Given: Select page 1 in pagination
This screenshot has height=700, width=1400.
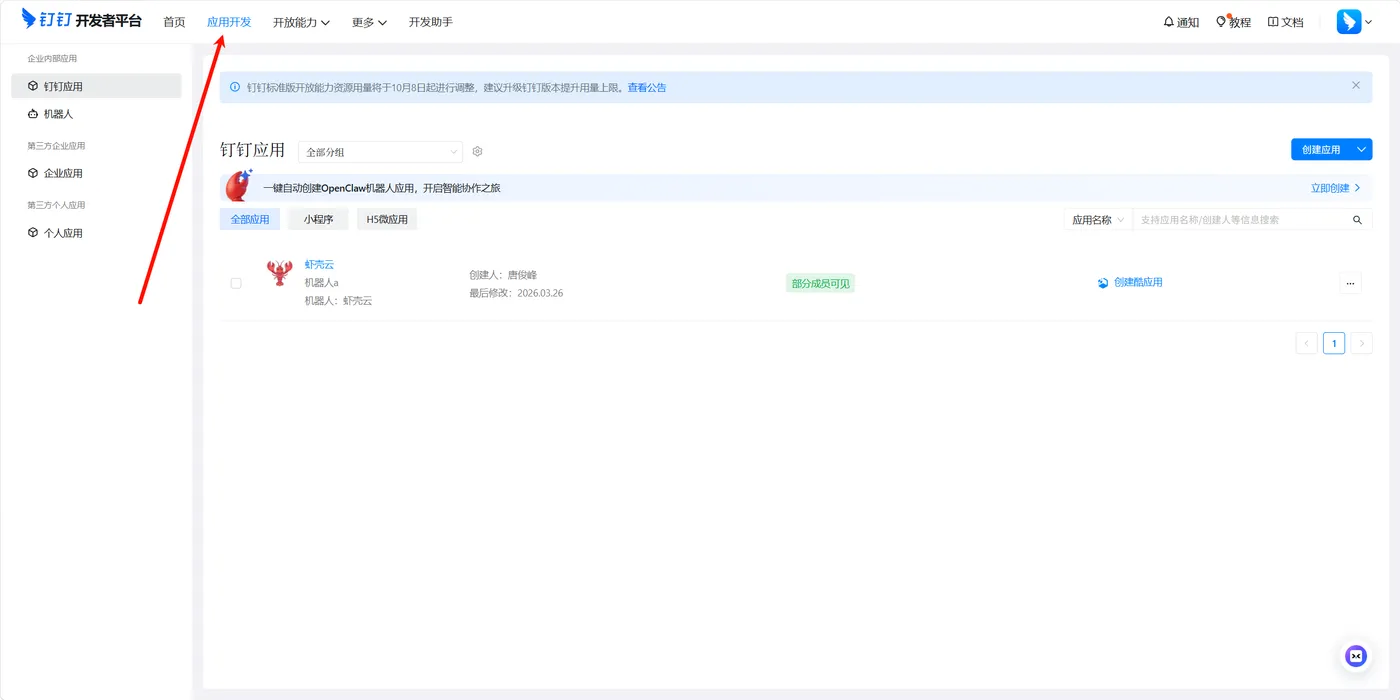Looking at the screenshot, I should [x=1334, y=343].
